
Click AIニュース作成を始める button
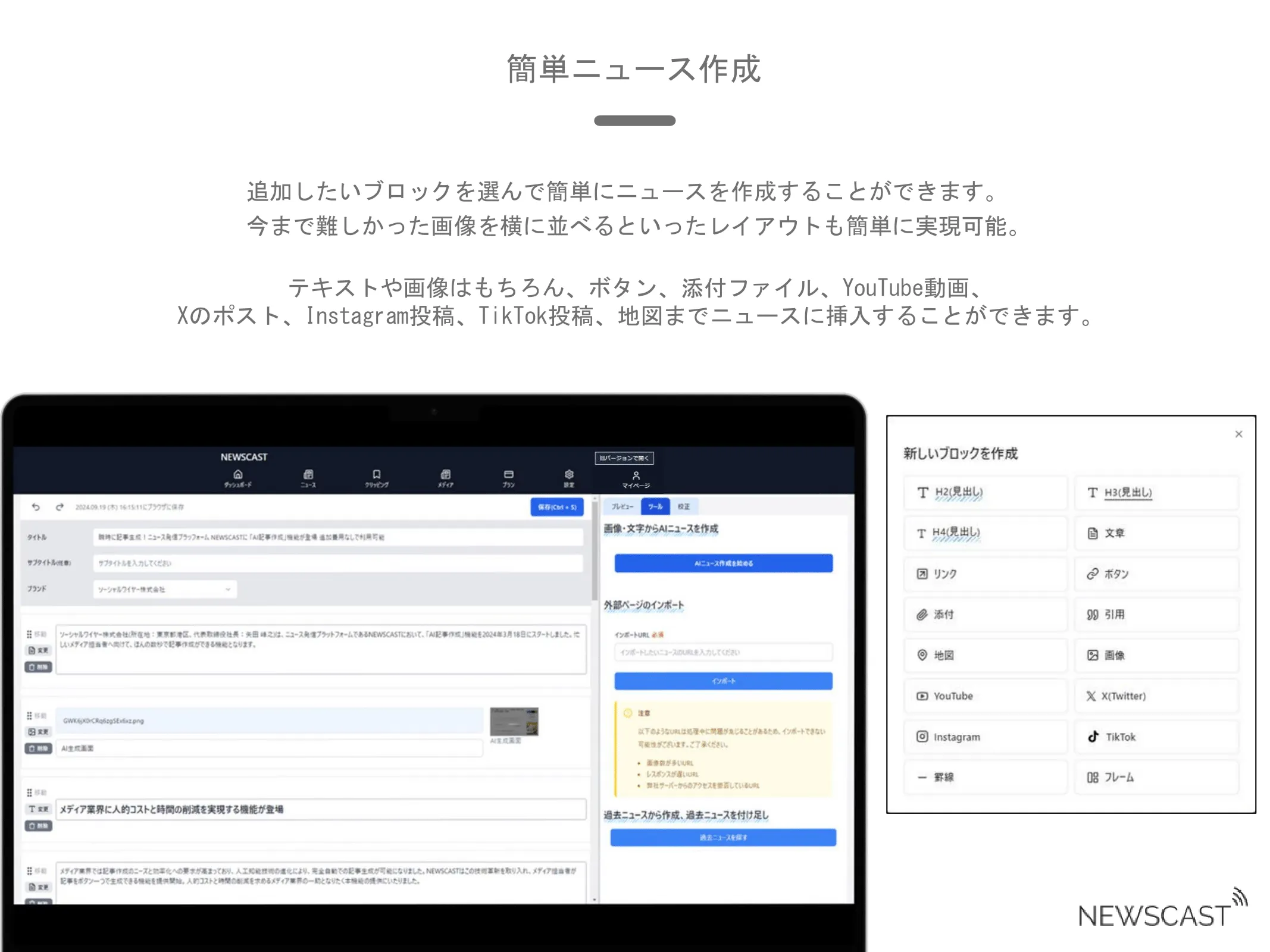coord(724,563)
